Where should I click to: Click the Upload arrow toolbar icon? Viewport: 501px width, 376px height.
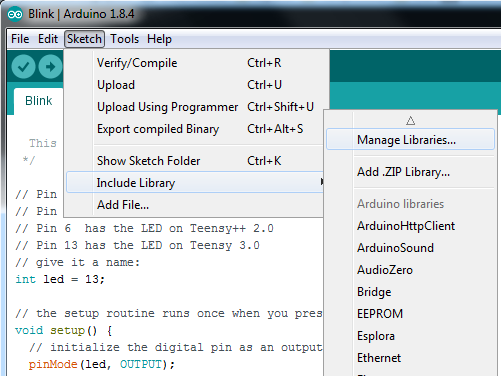coord(50,67)
